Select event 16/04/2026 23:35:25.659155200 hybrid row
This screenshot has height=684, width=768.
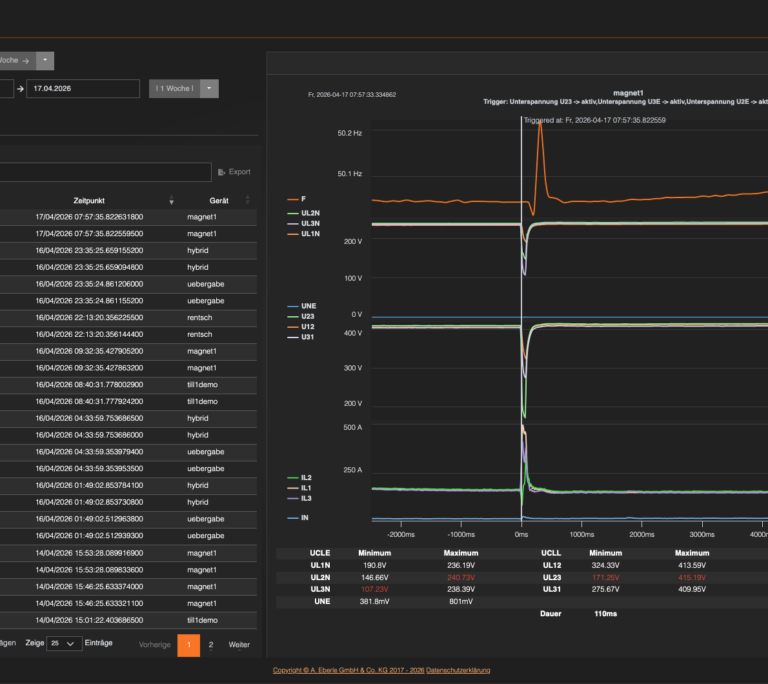click(128, 250)
